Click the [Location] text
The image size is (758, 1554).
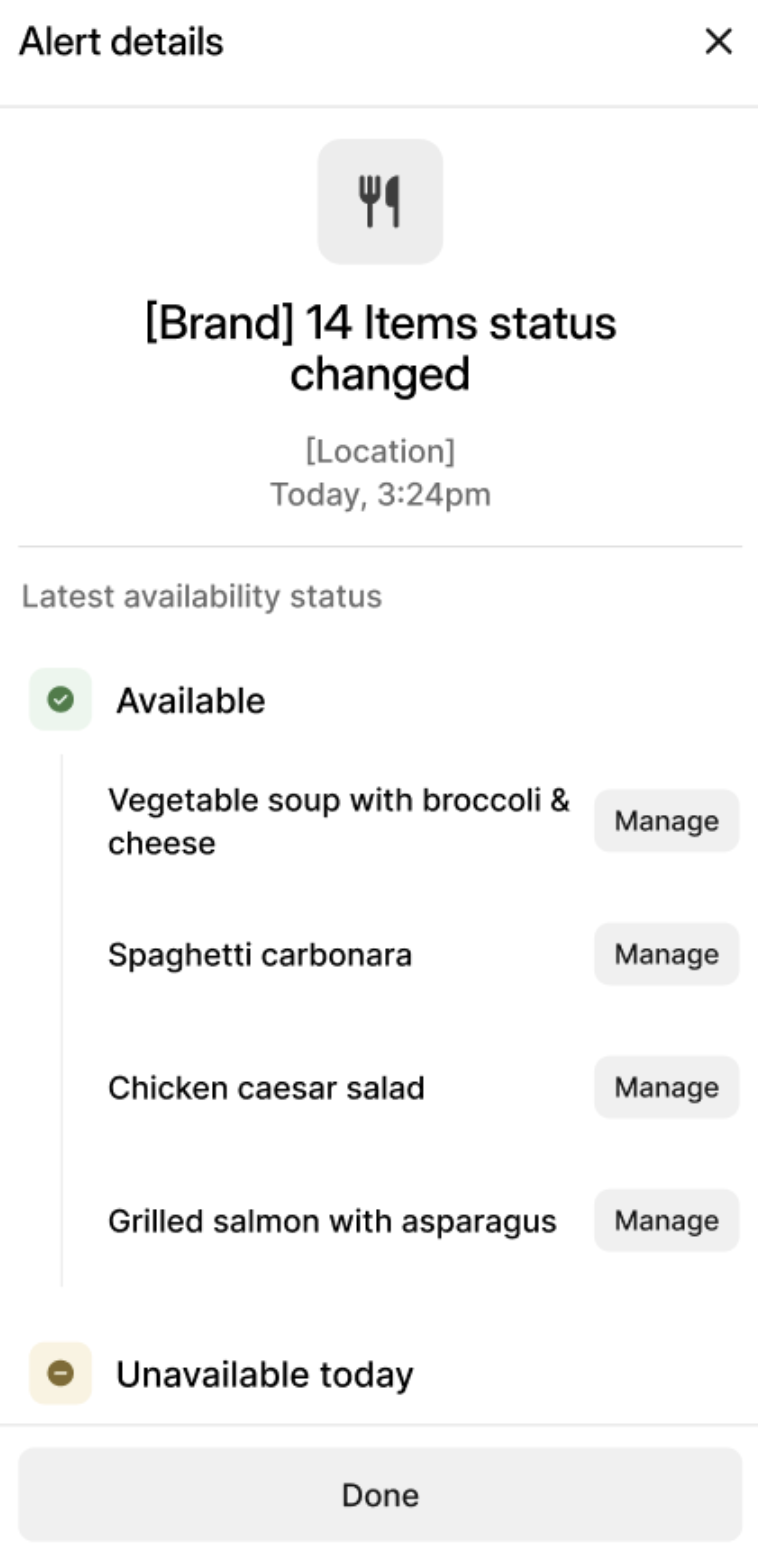(380, 451)
